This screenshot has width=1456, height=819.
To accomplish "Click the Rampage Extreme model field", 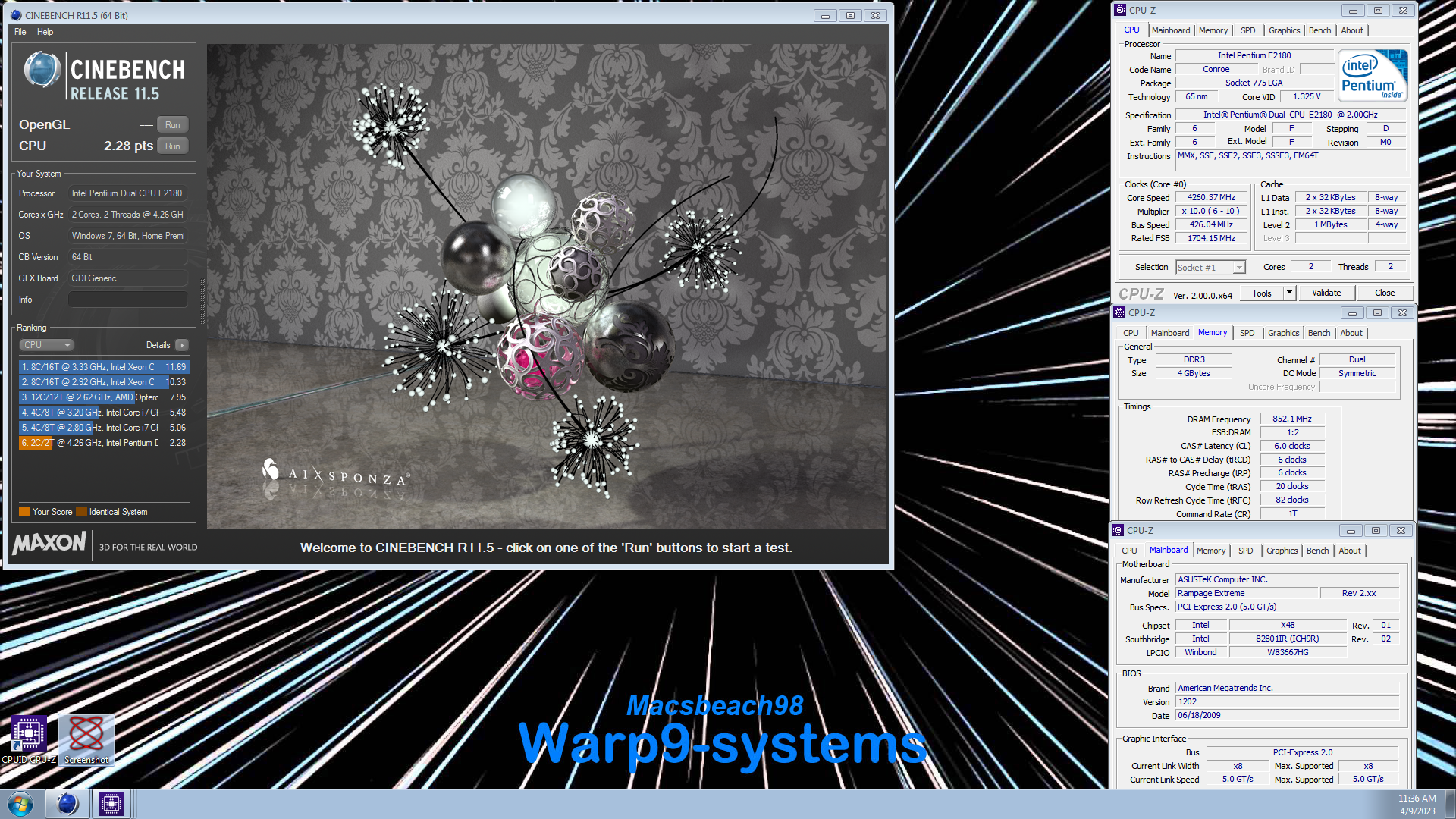I will click(1246, 594).
